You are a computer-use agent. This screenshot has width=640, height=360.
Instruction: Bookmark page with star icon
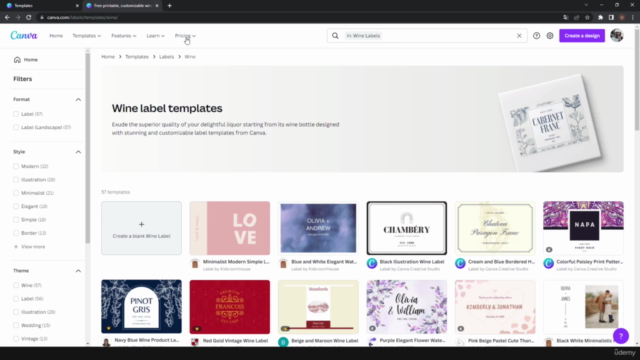click(587, 18)
